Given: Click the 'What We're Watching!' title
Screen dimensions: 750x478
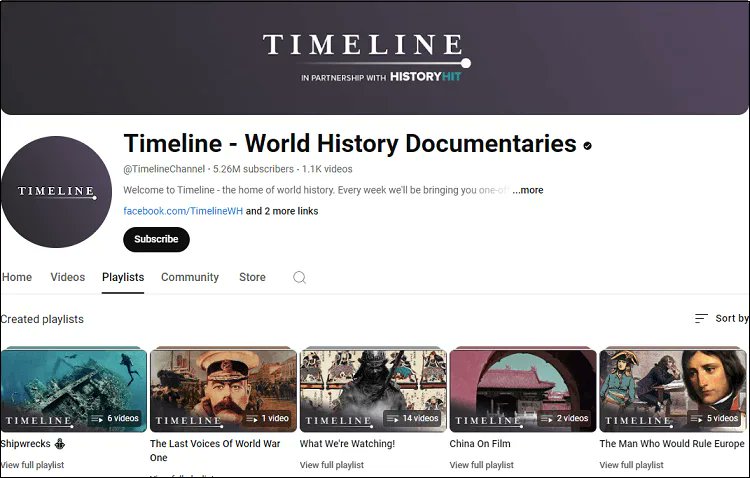Looking at the screenshot, I should coord(348,444).
